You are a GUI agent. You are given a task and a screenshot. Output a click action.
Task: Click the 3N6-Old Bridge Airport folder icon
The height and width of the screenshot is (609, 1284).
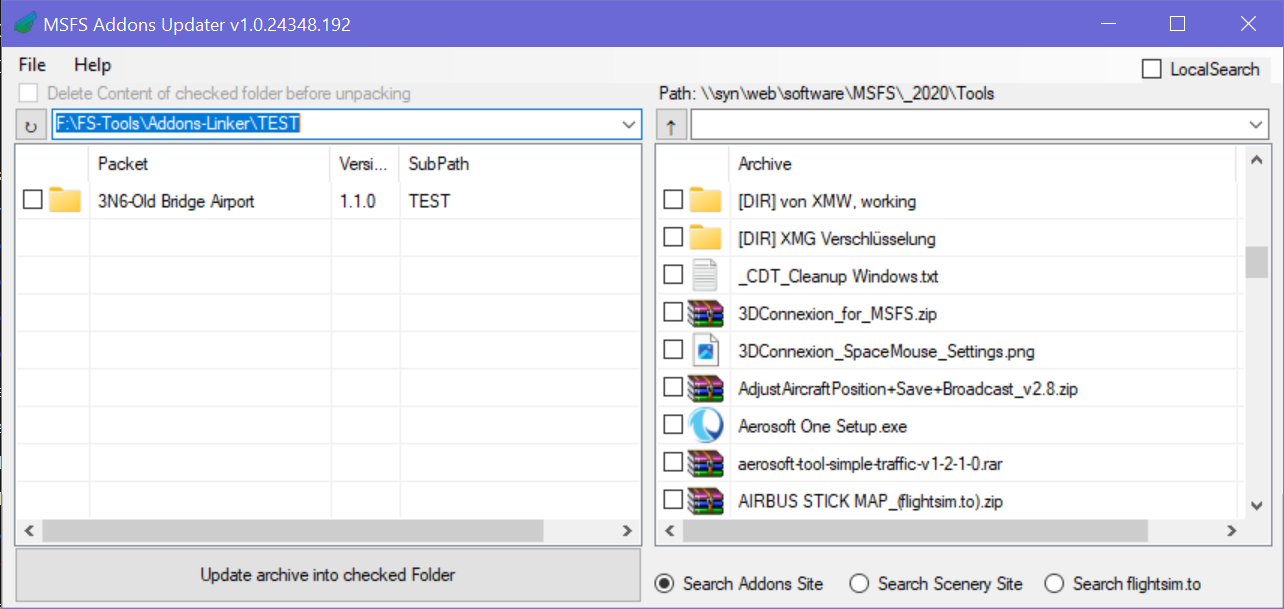click(65, 200)
